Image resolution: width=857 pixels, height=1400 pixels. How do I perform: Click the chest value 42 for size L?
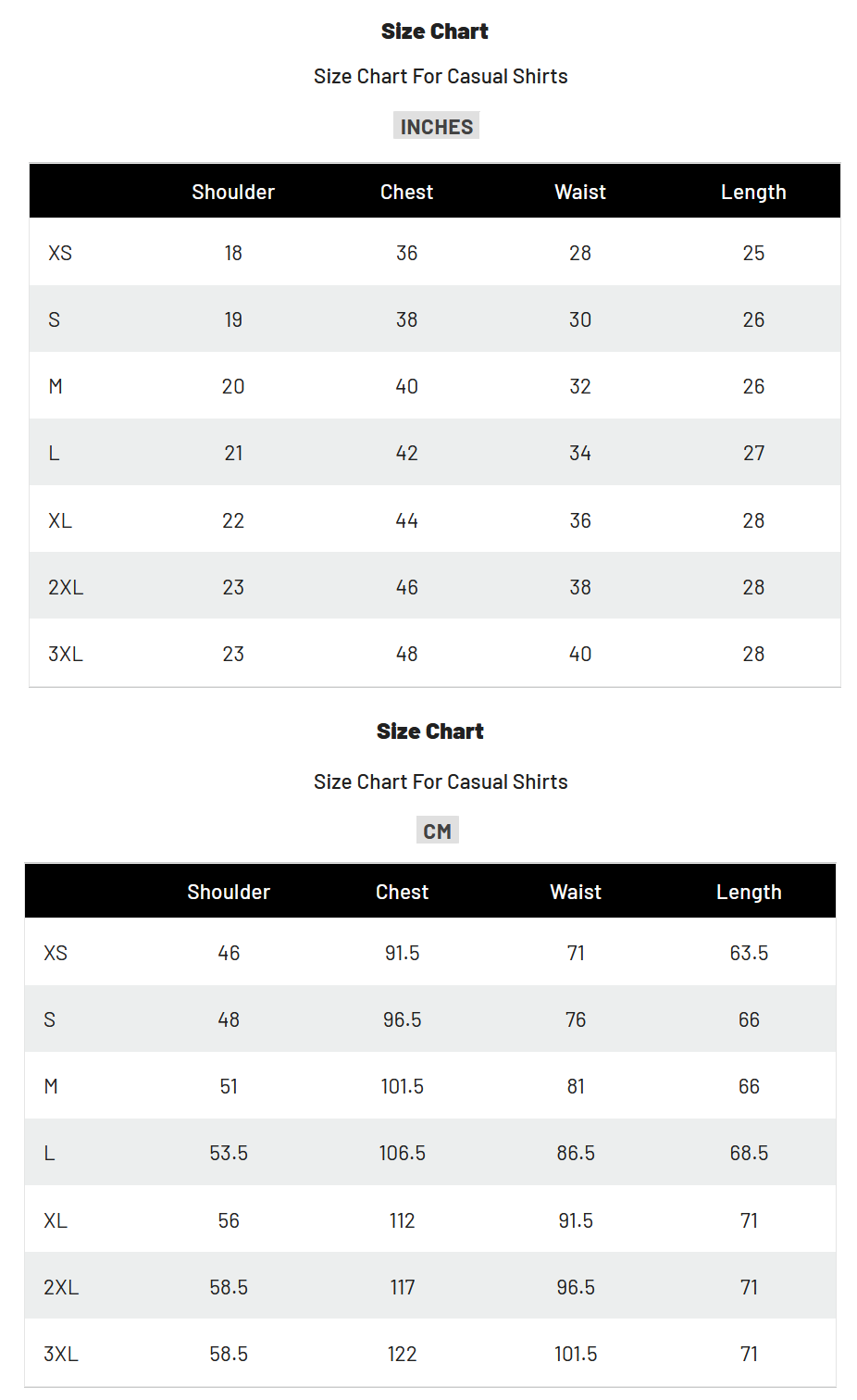406,454
